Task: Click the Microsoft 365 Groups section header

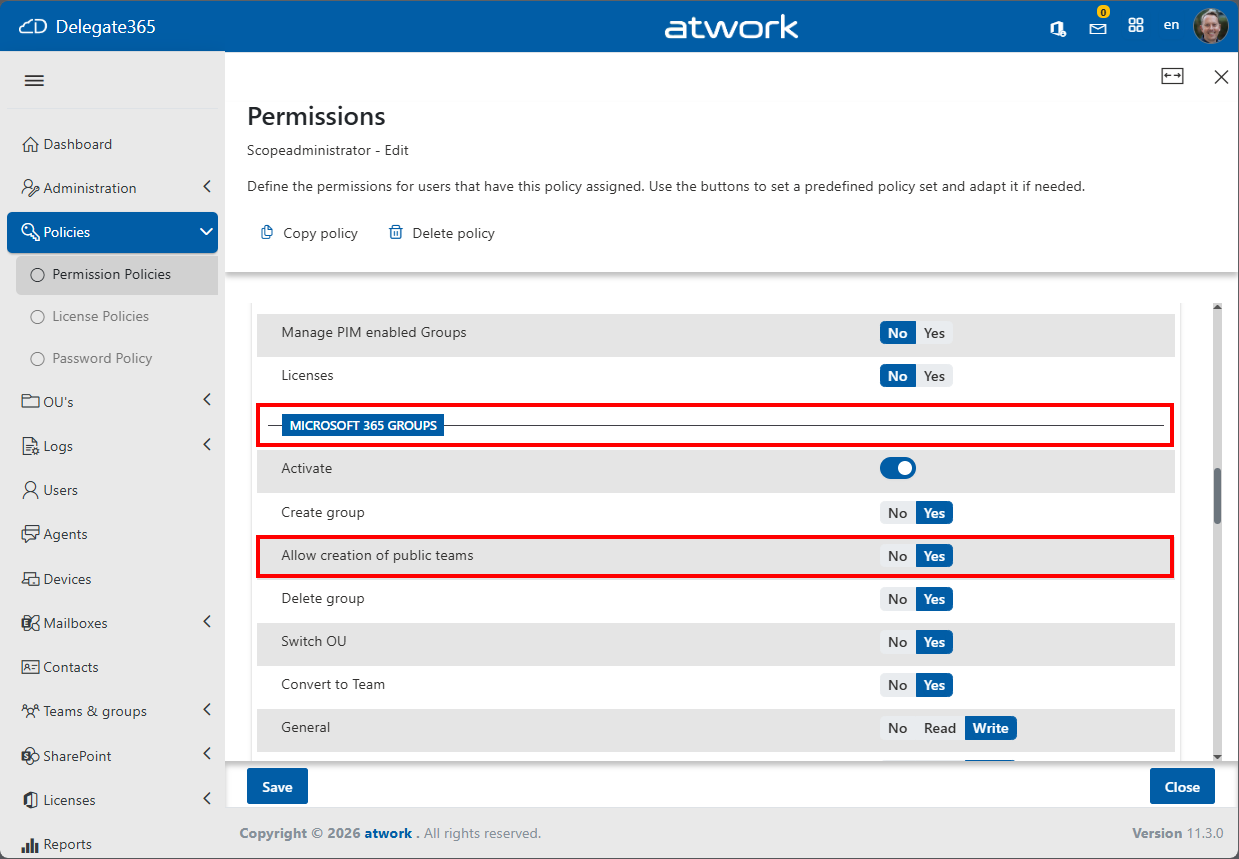Action: [x=363, y=425]
